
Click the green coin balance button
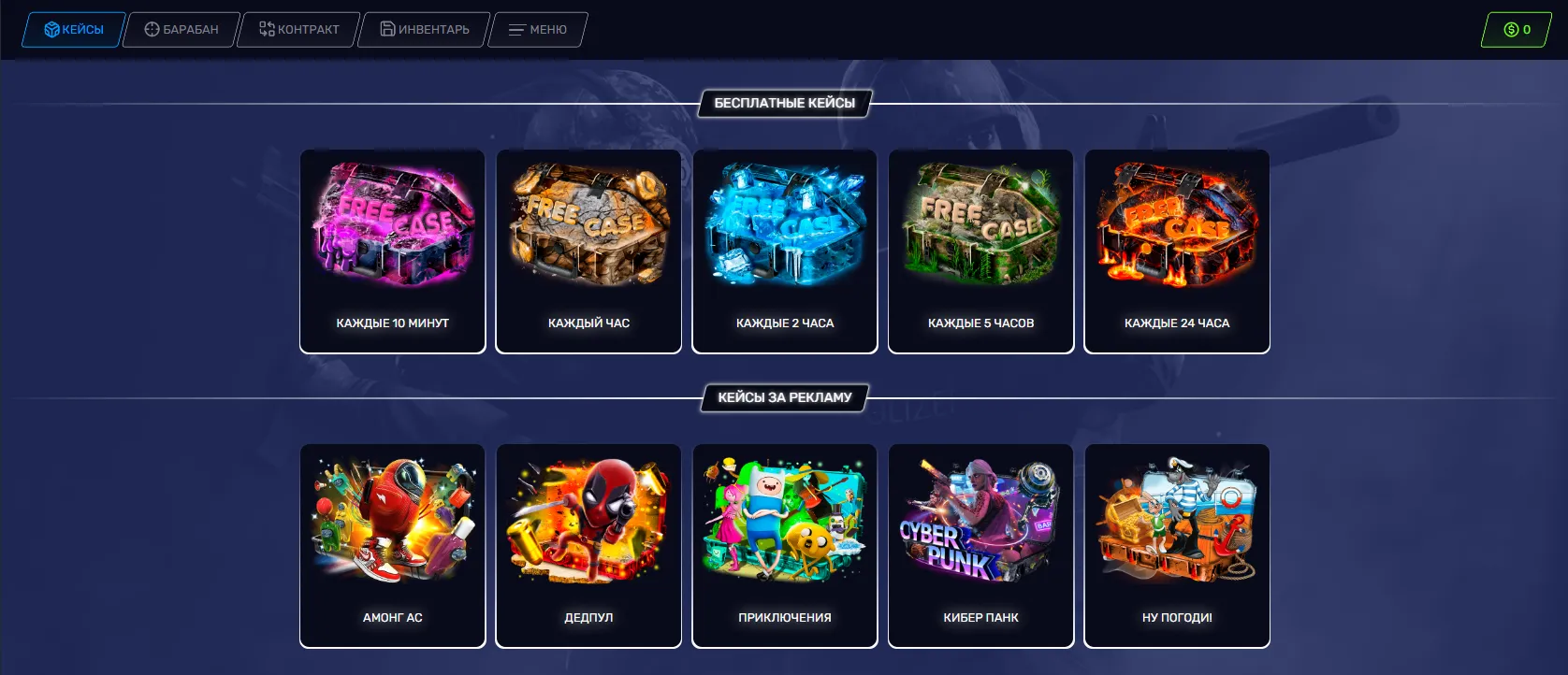pos(1517,29)
